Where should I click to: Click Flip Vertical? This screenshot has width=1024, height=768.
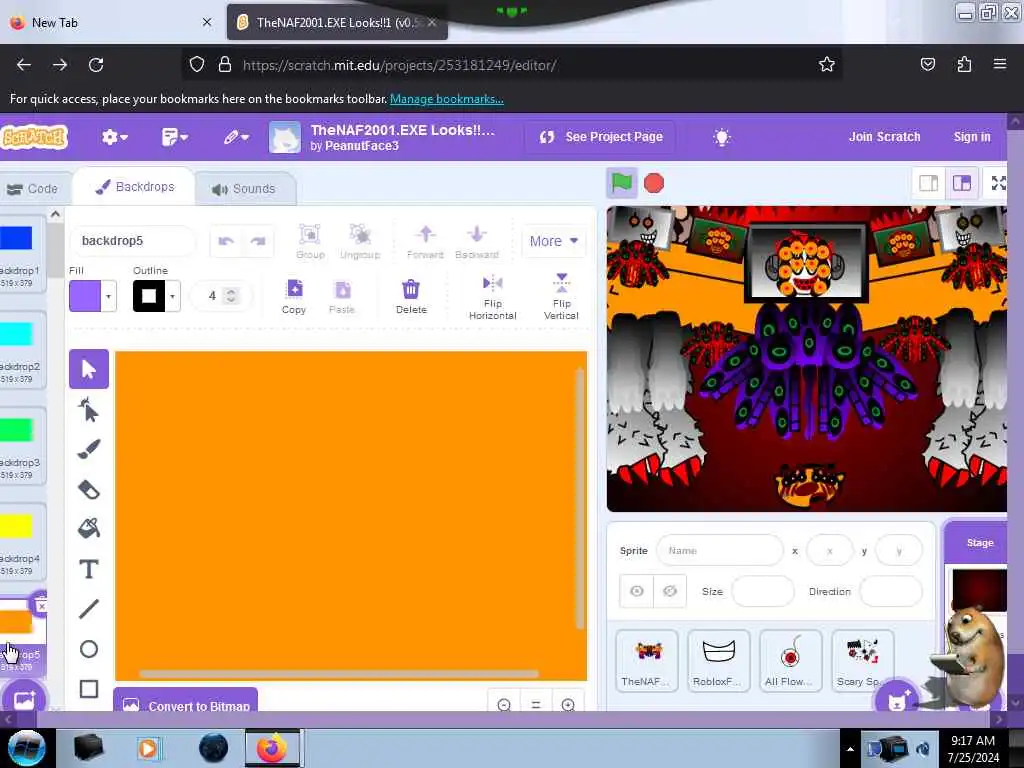561,297
